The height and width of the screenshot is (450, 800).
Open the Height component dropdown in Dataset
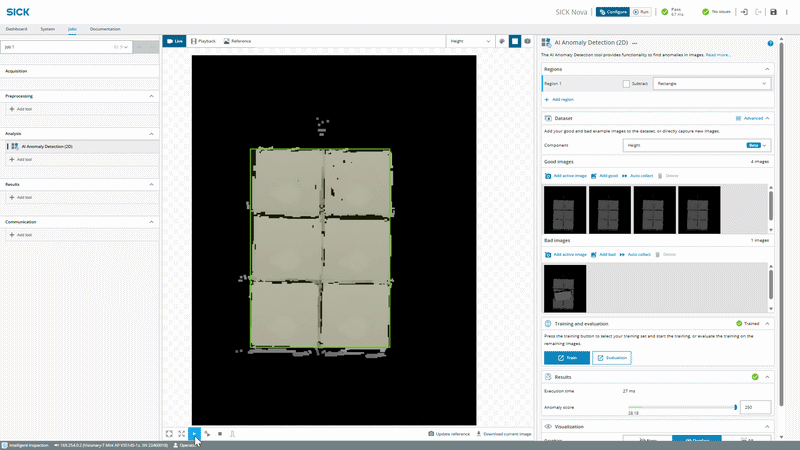pyautogui.click(x=696, y=145)
